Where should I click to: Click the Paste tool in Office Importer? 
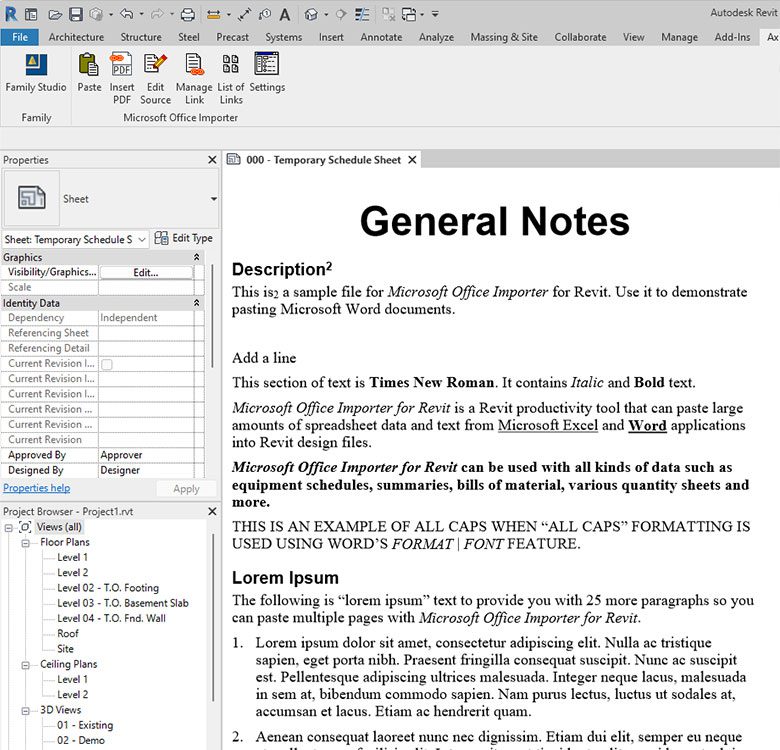click(89, 73)
